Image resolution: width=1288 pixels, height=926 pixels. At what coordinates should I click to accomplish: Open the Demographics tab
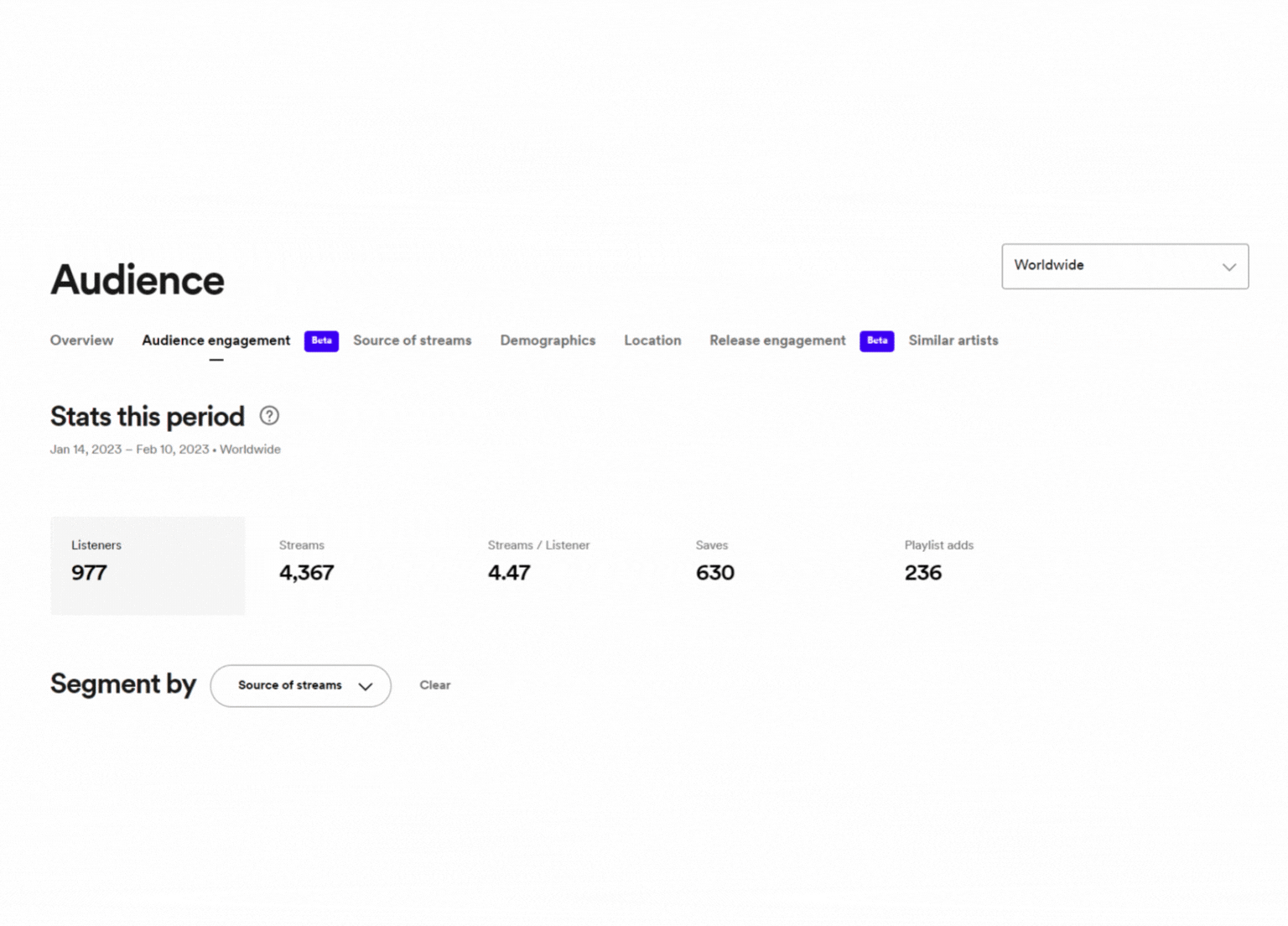pyautogui.click(x=548, y=341)
